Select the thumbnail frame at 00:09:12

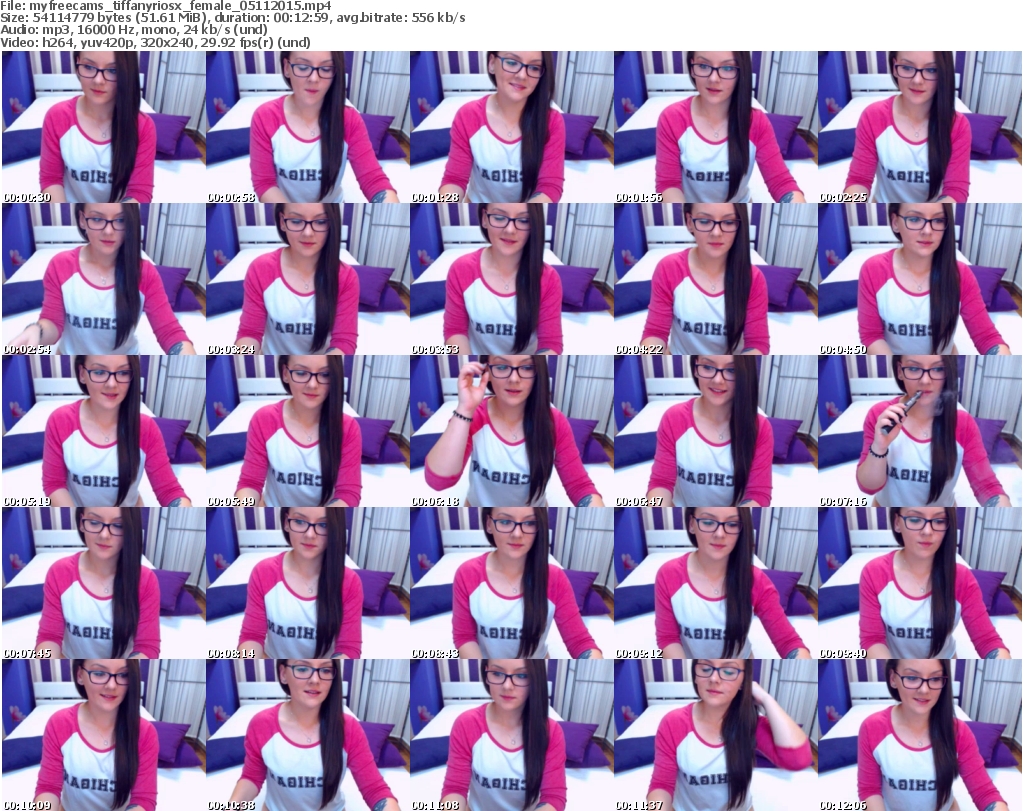pos(715,583)
